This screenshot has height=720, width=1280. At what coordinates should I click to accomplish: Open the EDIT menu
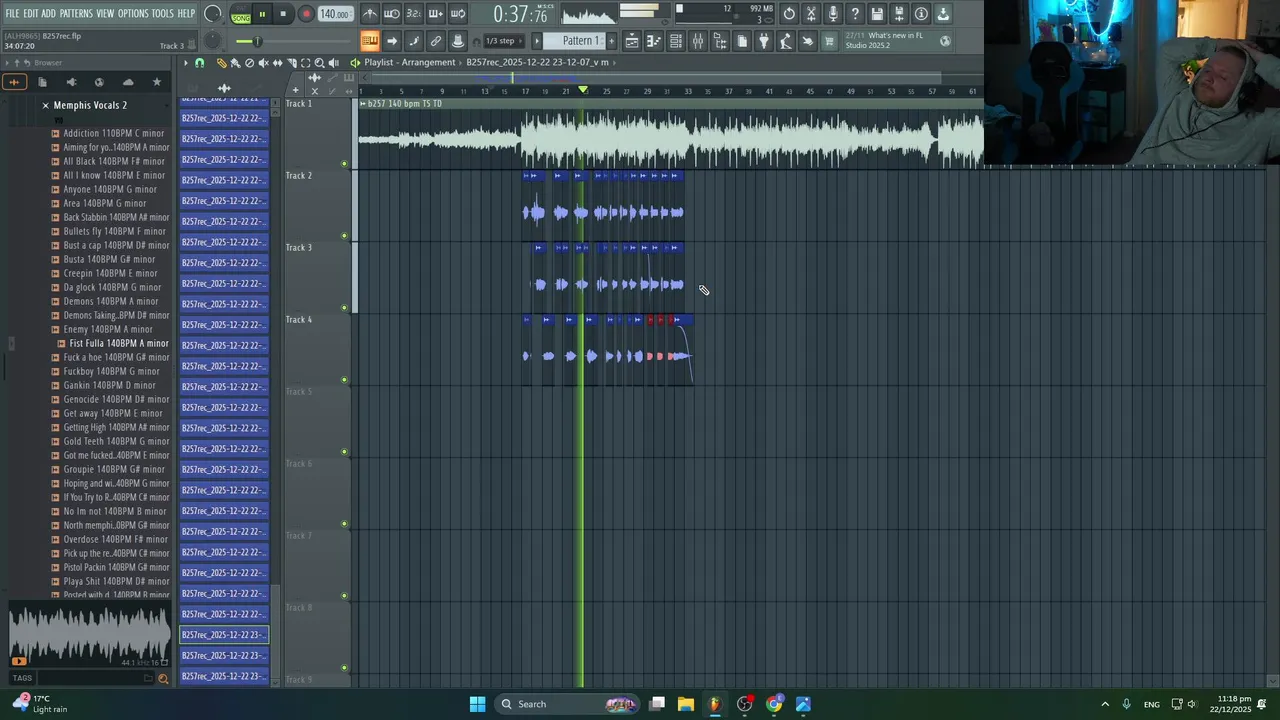pyautogui.click(x=31, y=14)
